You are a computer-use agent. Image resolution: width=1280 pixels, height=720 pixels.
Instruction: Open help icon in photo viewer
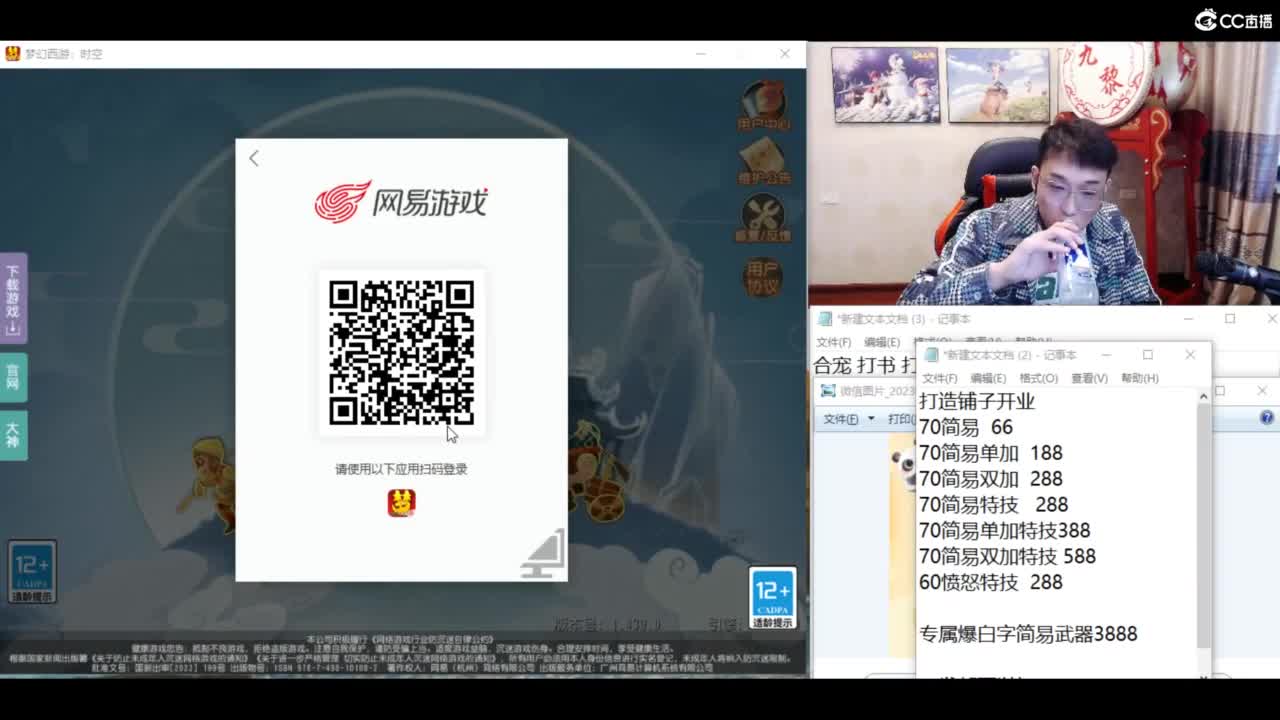tap(1267, 418)
